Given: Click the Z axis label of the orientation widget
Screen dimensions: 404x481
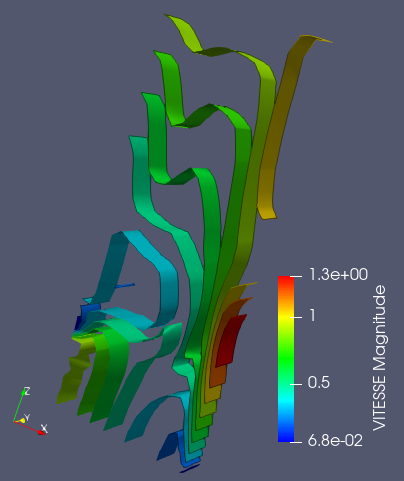Looking at the screenshot, I should (x=27, y=391).
